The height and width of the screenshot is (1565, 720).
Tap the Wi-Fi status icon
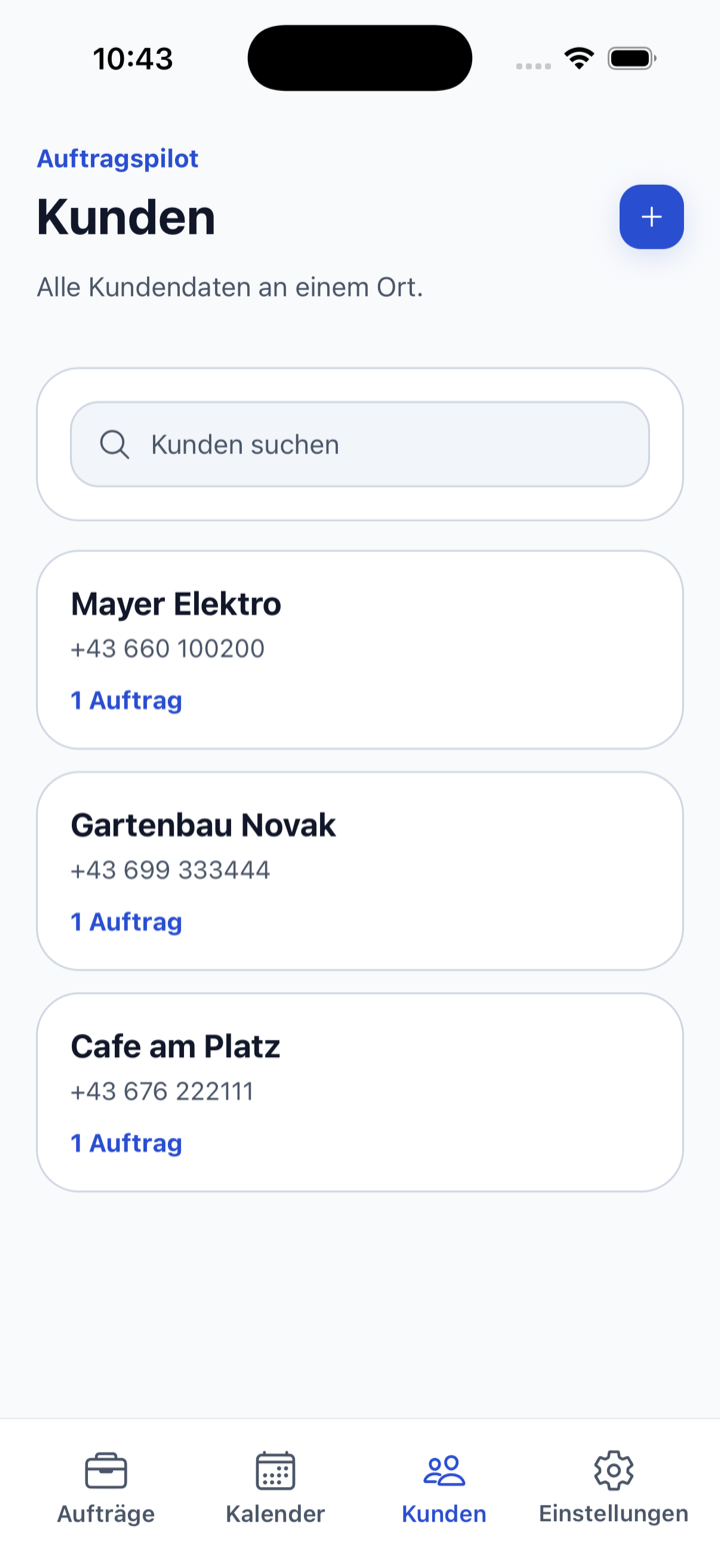(x=579, y=58)
